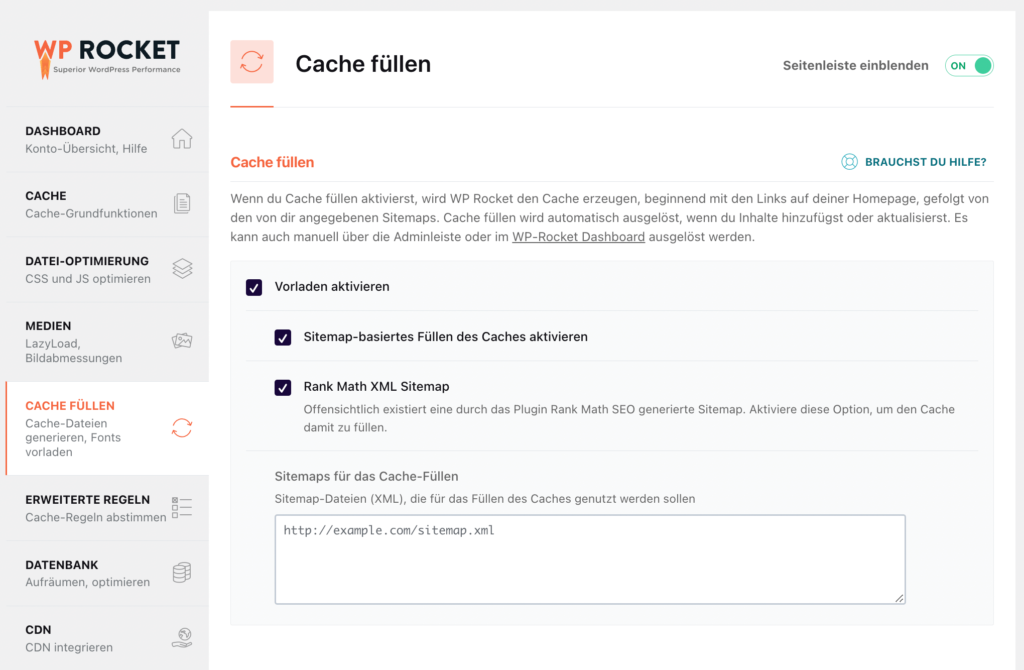Click into the sitemap URLs text area
1024x670 pixels.
click(x=590, y=559)
